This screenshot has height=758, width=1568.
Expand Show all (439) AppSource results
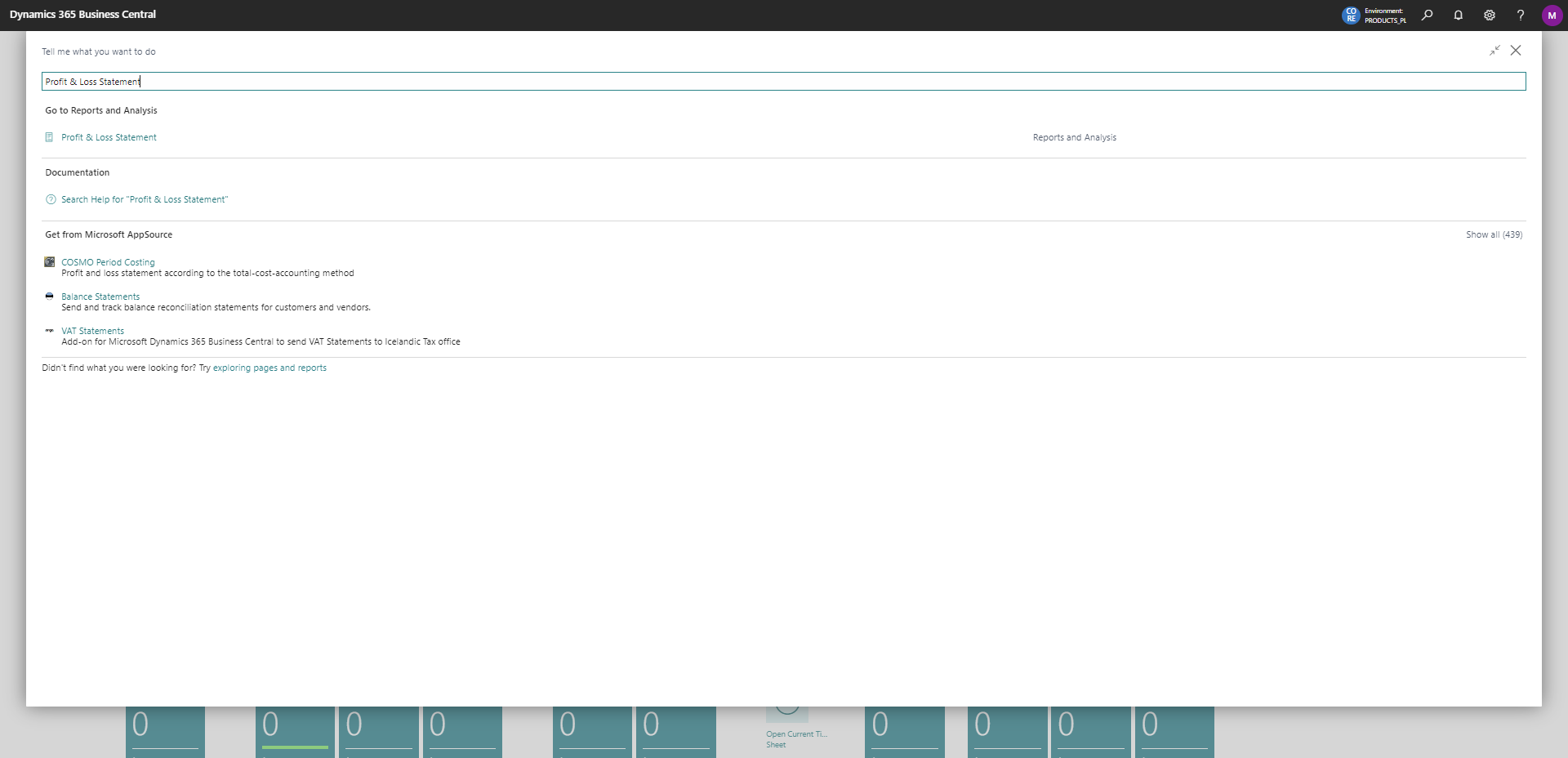tap(1494, 234)
